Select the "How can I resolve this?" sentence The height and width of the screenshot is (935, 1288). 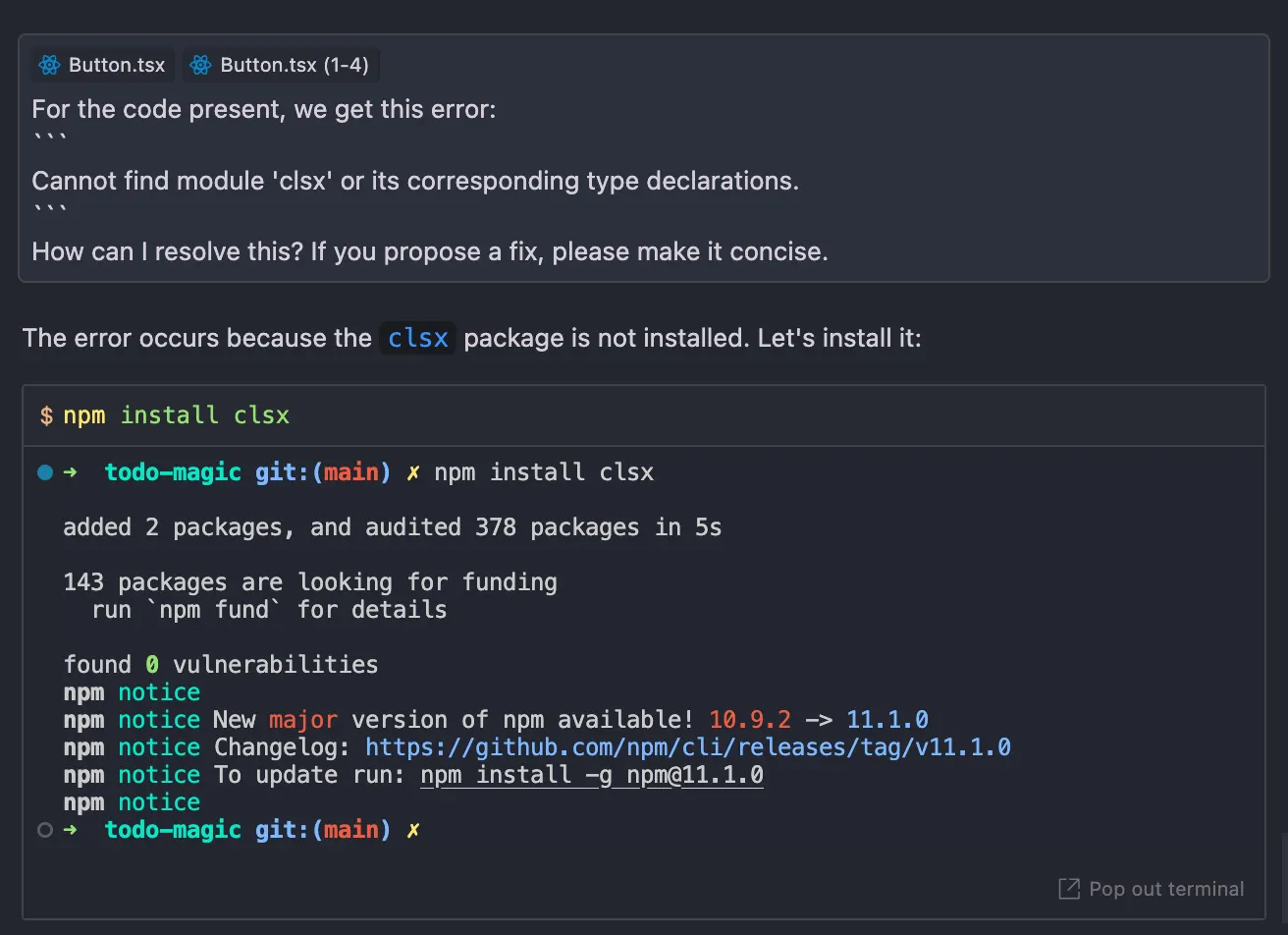click(x=168, y=251)
